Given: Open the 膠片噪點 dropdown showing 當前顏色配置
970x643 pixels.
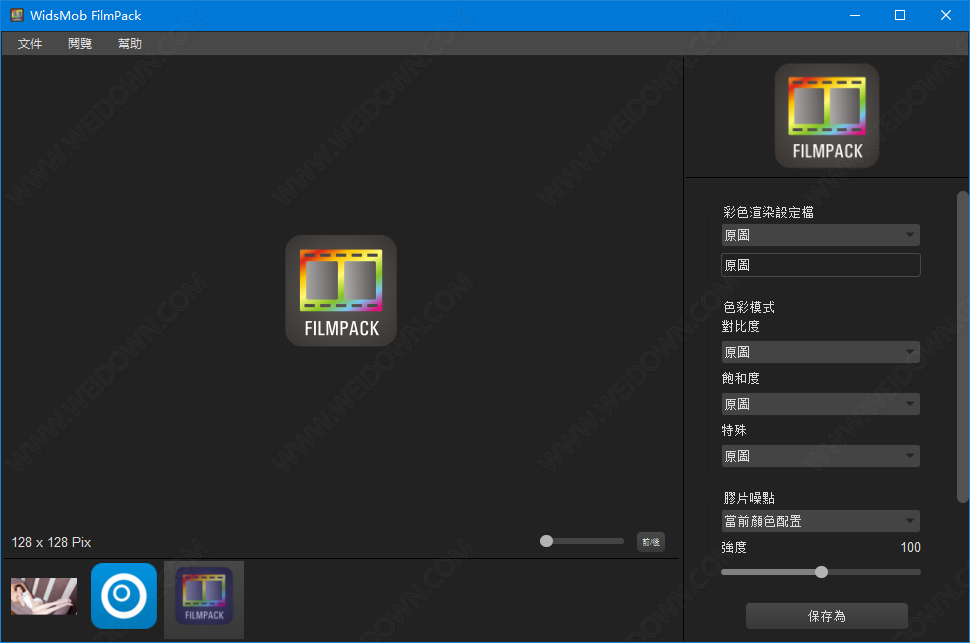Looking at the screenshot, I should (x=820, y=521).
